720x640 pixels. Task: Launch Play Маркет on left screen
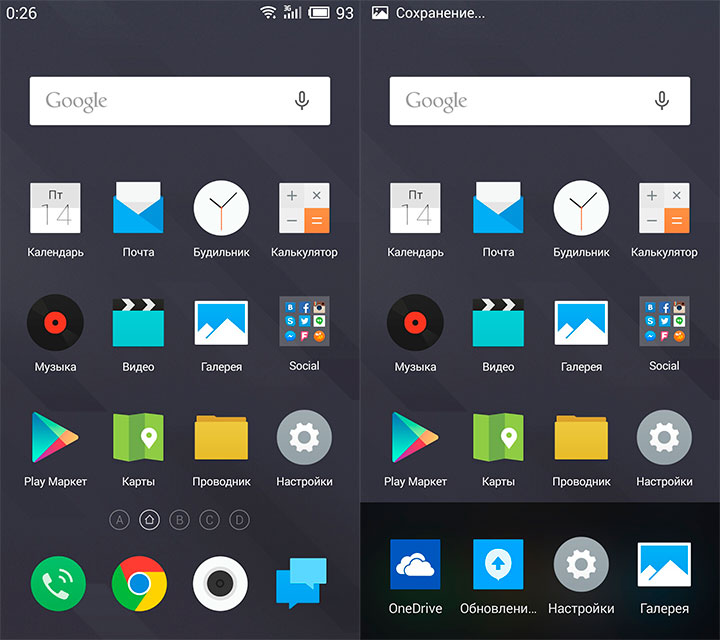(x=55, y=437)
